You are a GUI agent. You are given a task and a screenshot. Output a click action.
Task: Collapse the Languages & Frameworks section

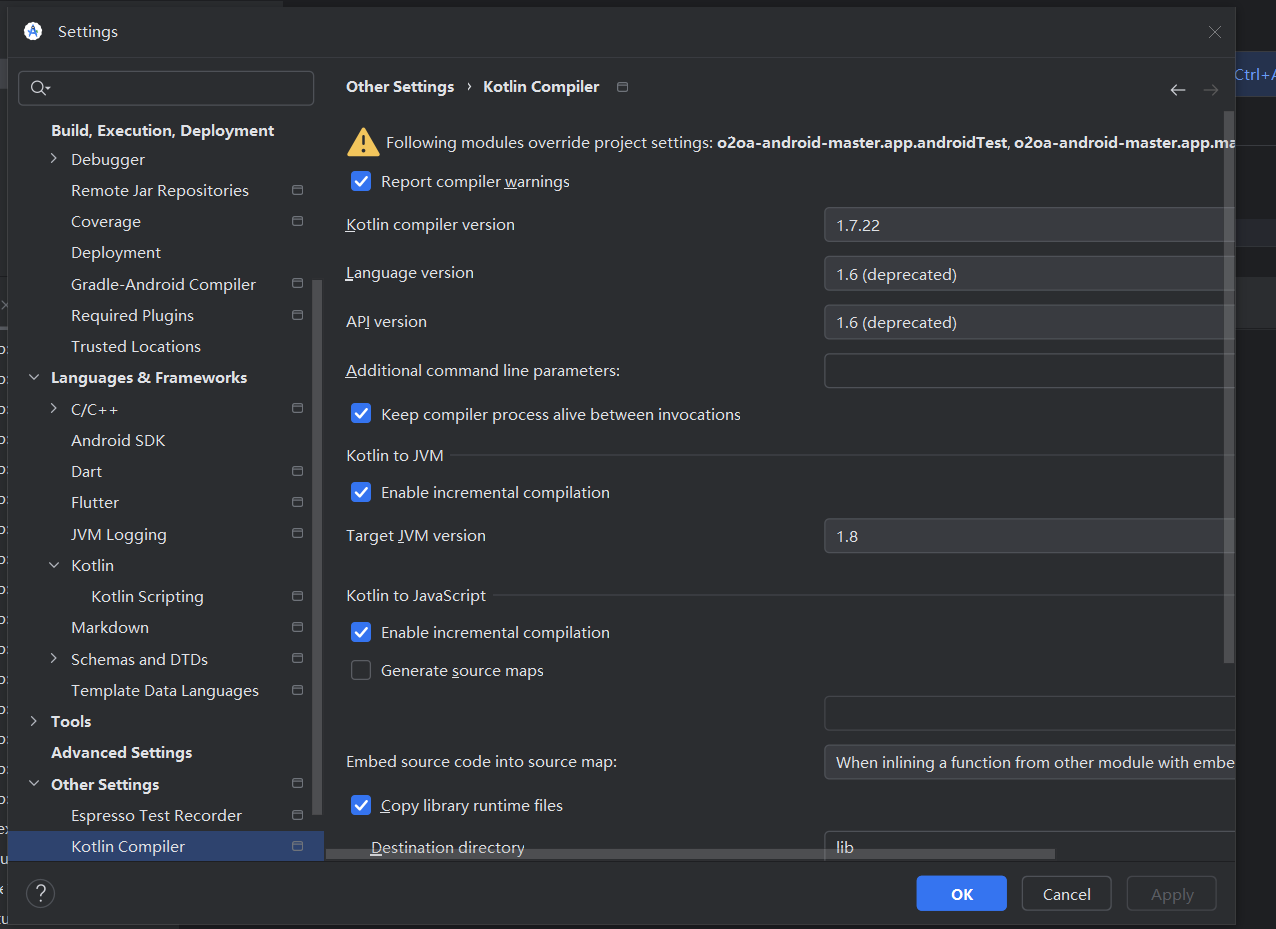pyautogui.click(x=34, y=377)
